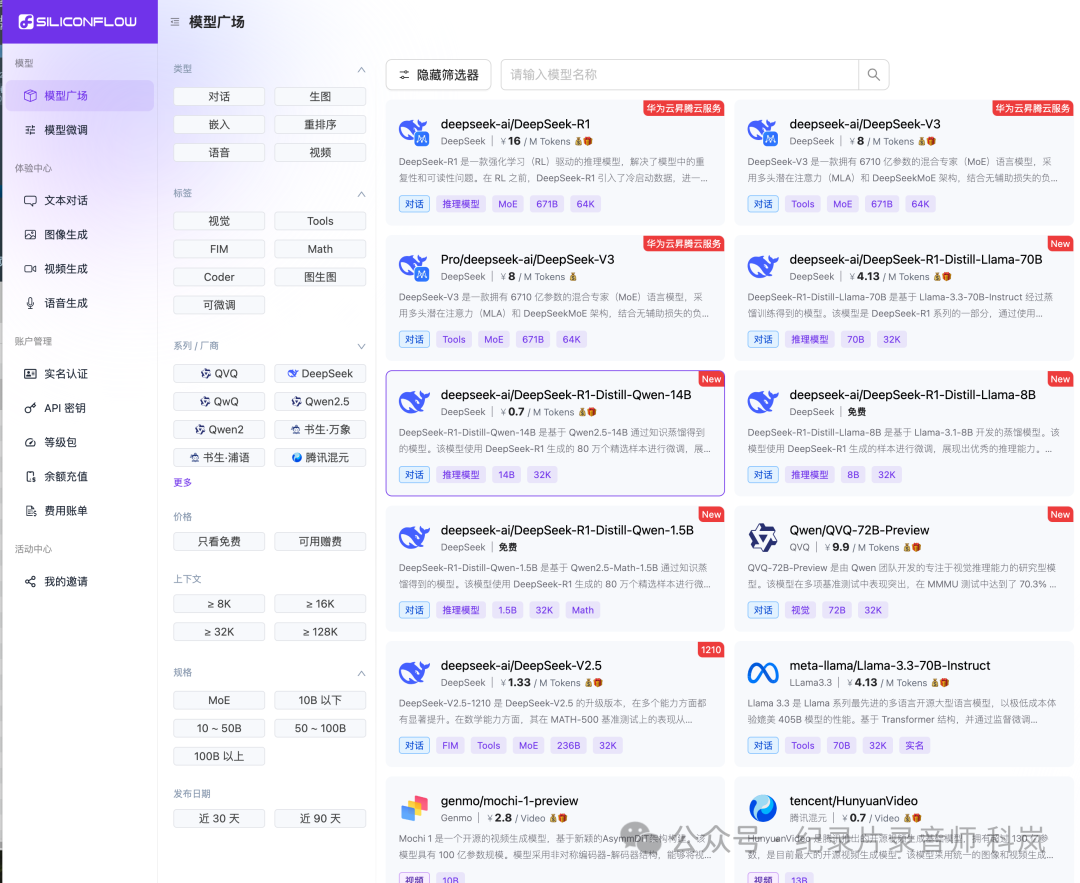Click the Genmo logo on mochi-1-preview card
The width and height of the screenshot is (1080, 883).
coord(415,808)
